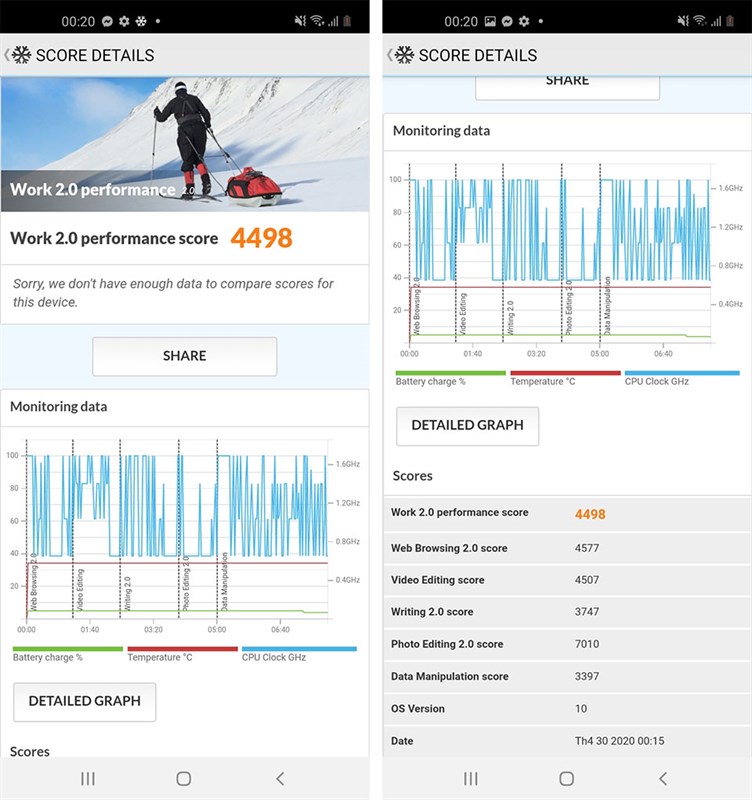Tap 'Scores' heading on right screen
This screenshot has height=800, width=752.
tap(412, 476)
